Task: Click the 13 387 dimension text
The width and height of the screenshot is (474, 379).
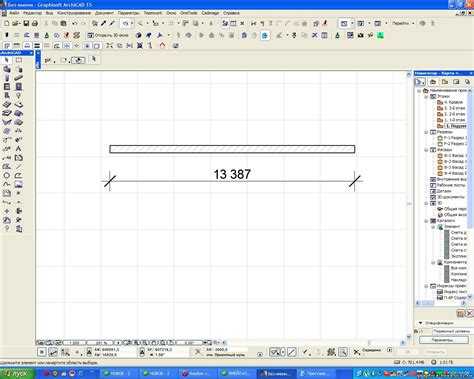Action: (232, 174)
